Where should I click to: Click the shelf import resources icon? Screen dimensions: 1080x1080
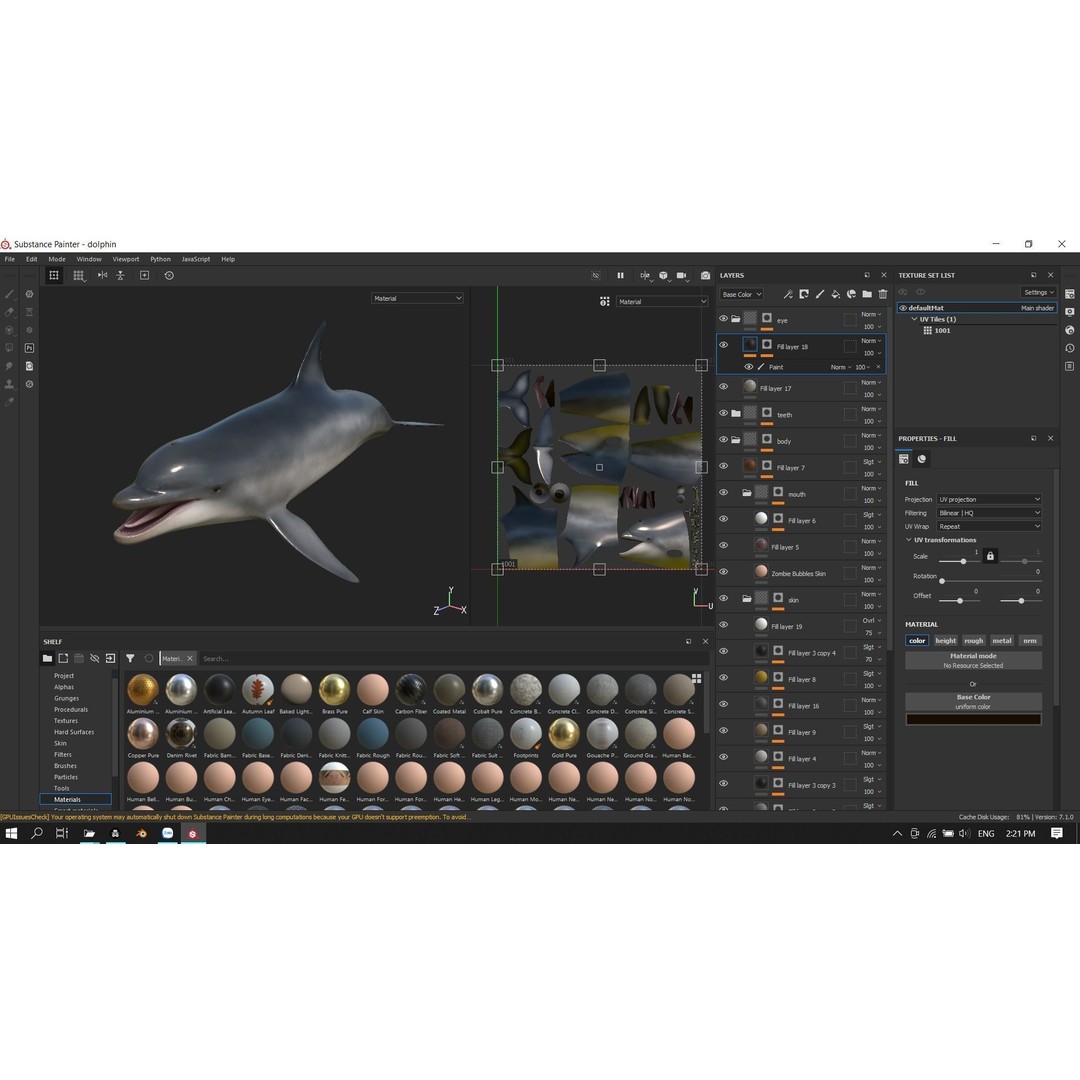(110, 658)
